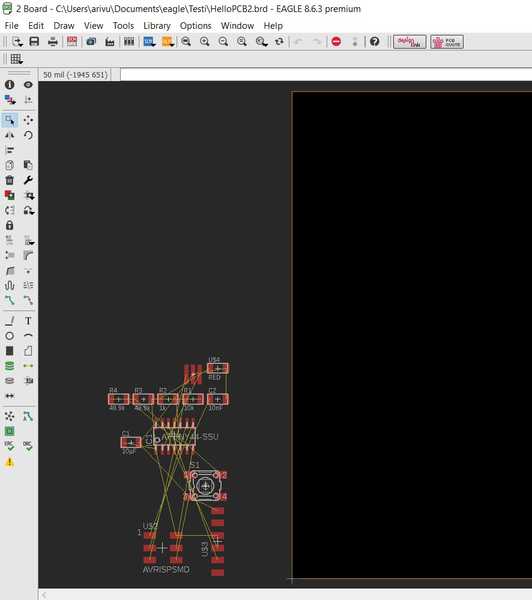Select the Group selection tool
The image size is (532, 600).
coord(10,120)
